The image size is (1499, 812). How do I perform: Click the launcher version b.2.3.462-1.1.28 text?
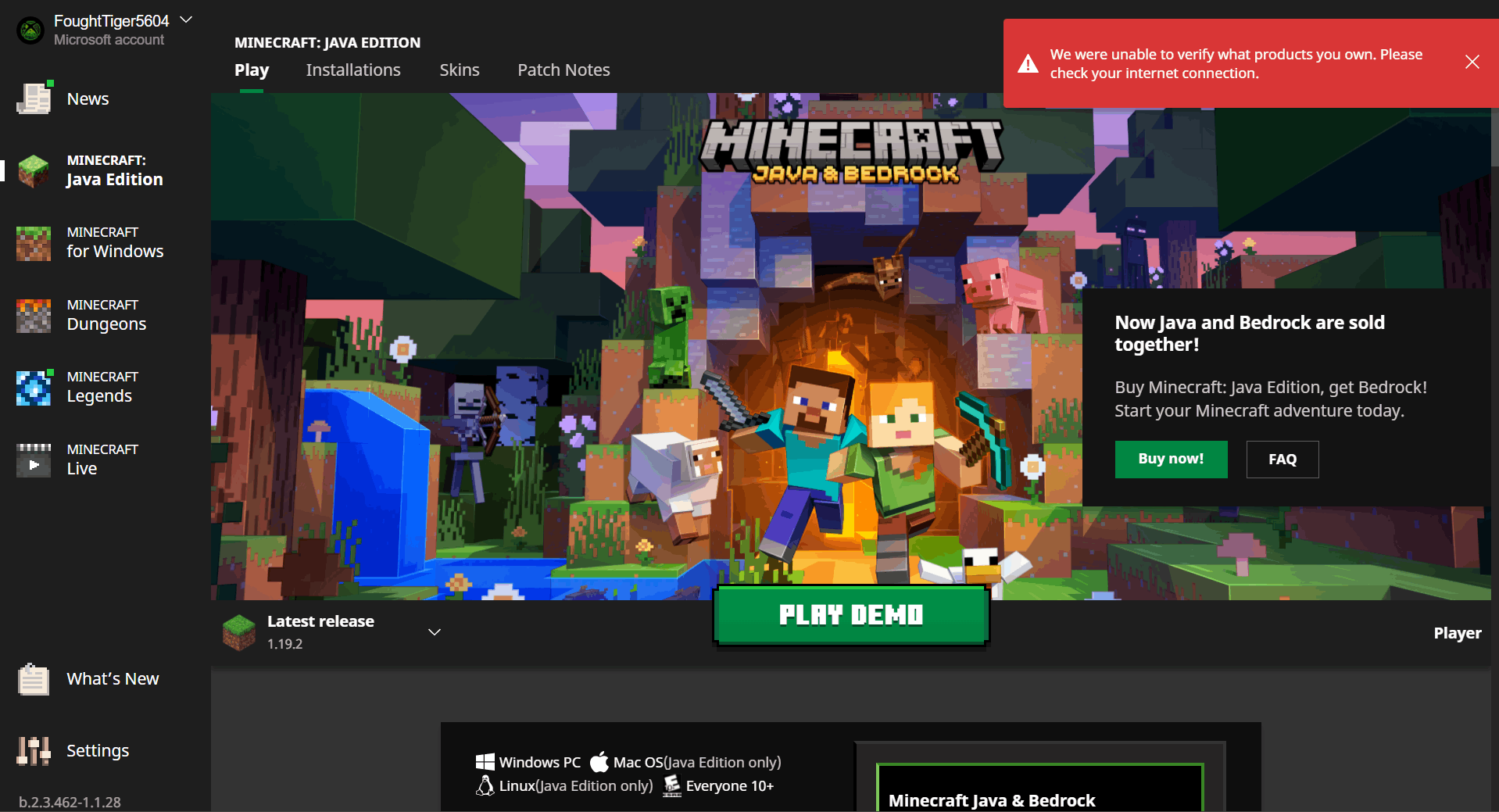pyautogui.click(x=70, y=802)
